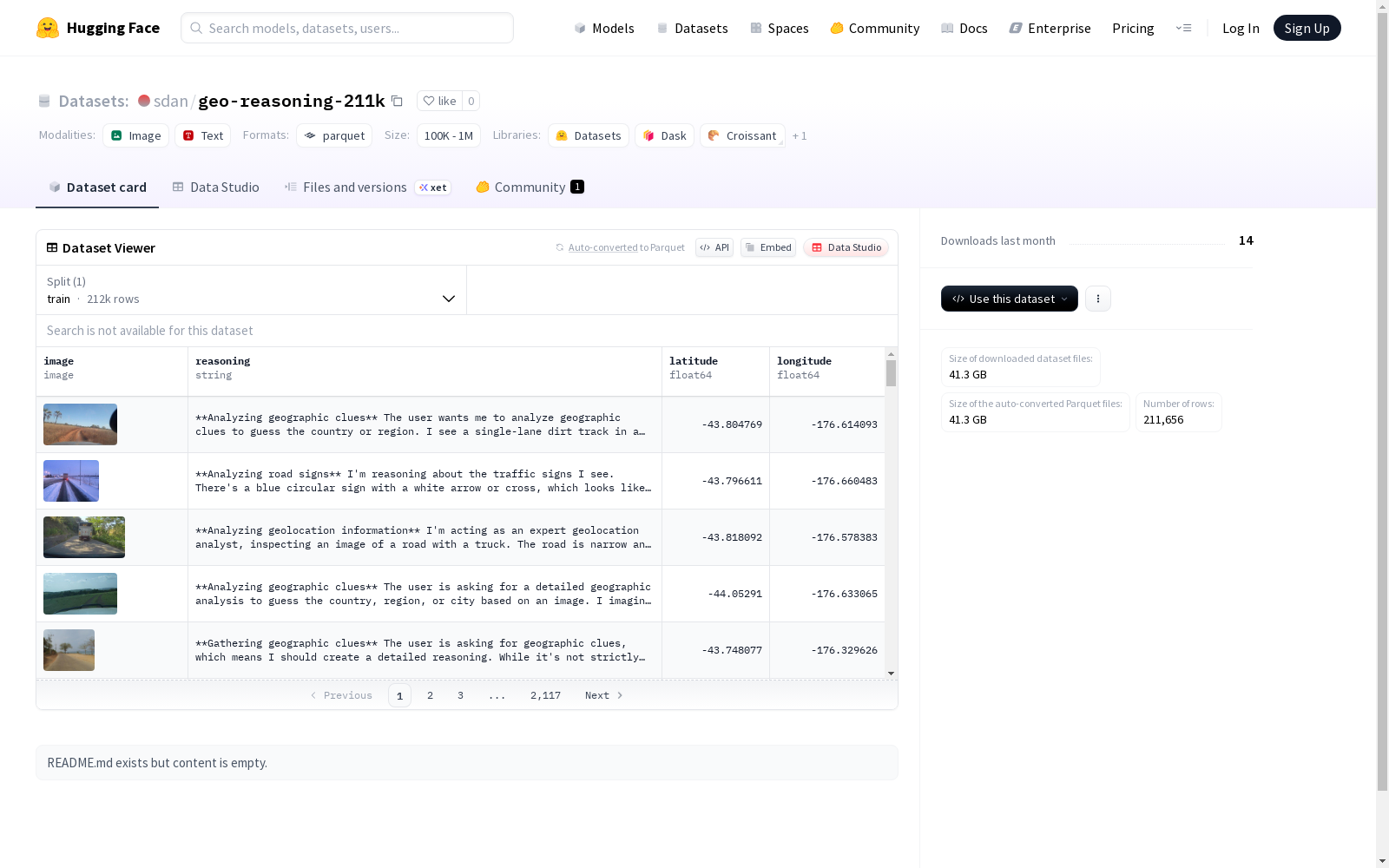Screen dimensions: 1389x868
Task: Open the snowy road image thumbnail
Action: (x=71, y=481)
